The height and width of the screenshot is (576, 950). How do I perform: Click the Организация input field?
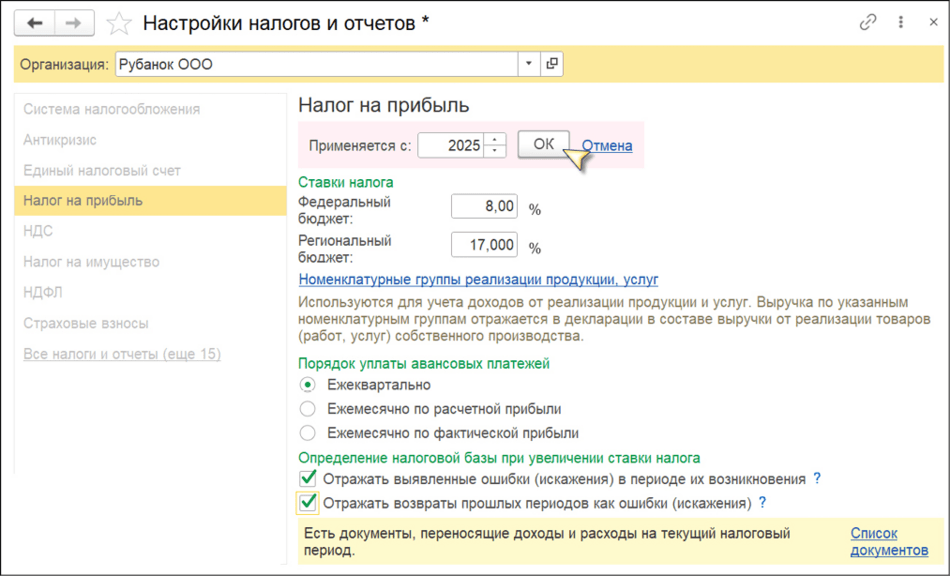point(316,64)
